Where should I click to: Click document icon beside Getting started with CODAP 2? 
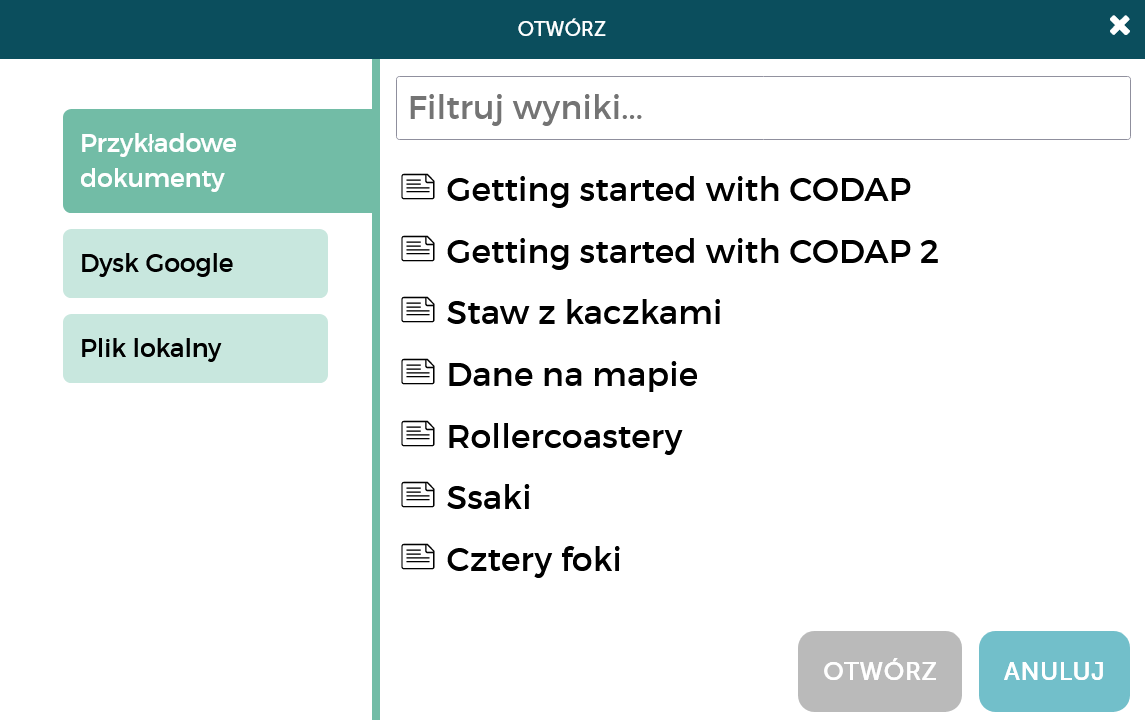(x=418, y=249)
